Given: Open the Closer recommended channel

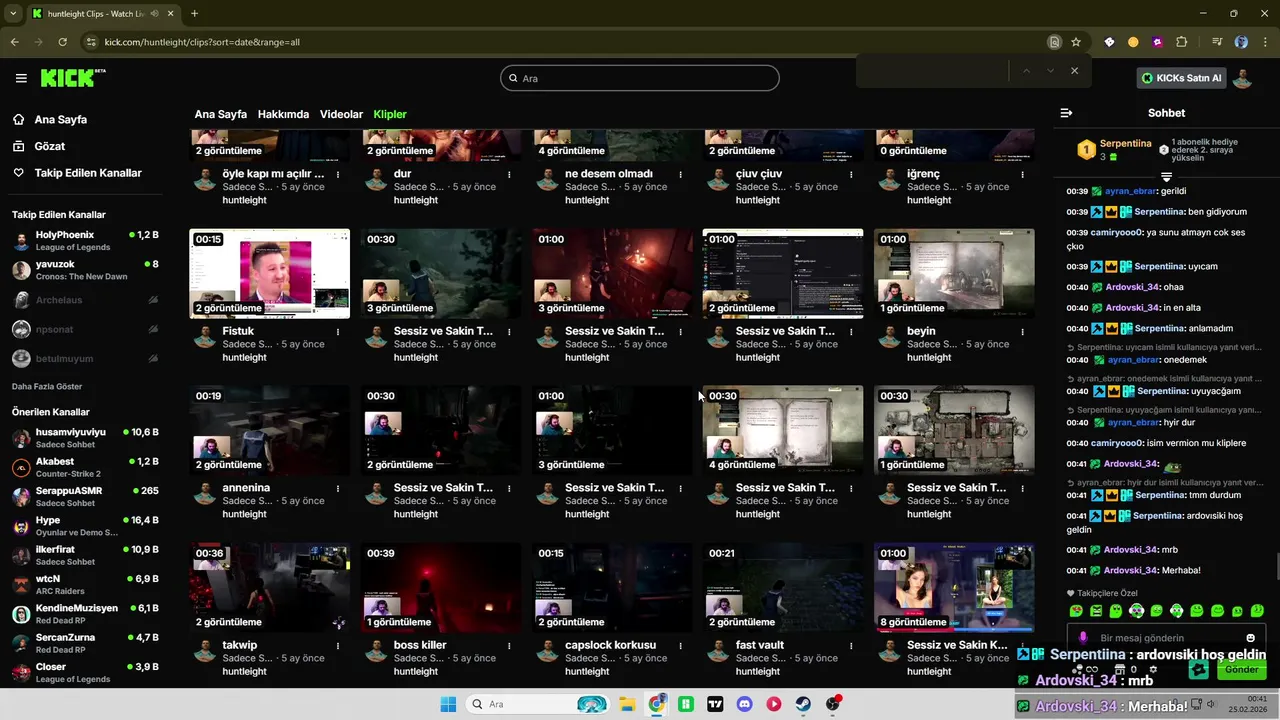Looking at the screenshot, I should coord(85,673).
